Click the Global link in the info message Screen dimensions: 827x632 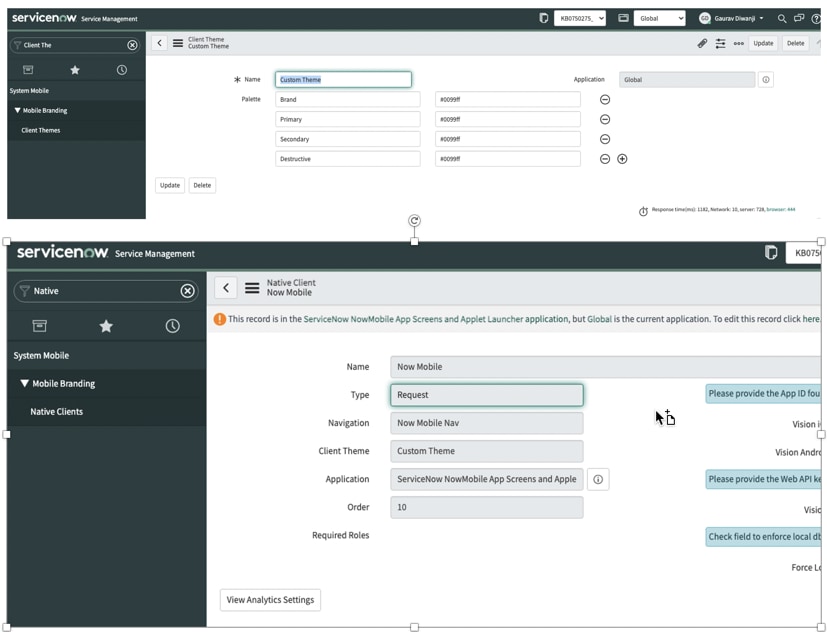(600, 319)
